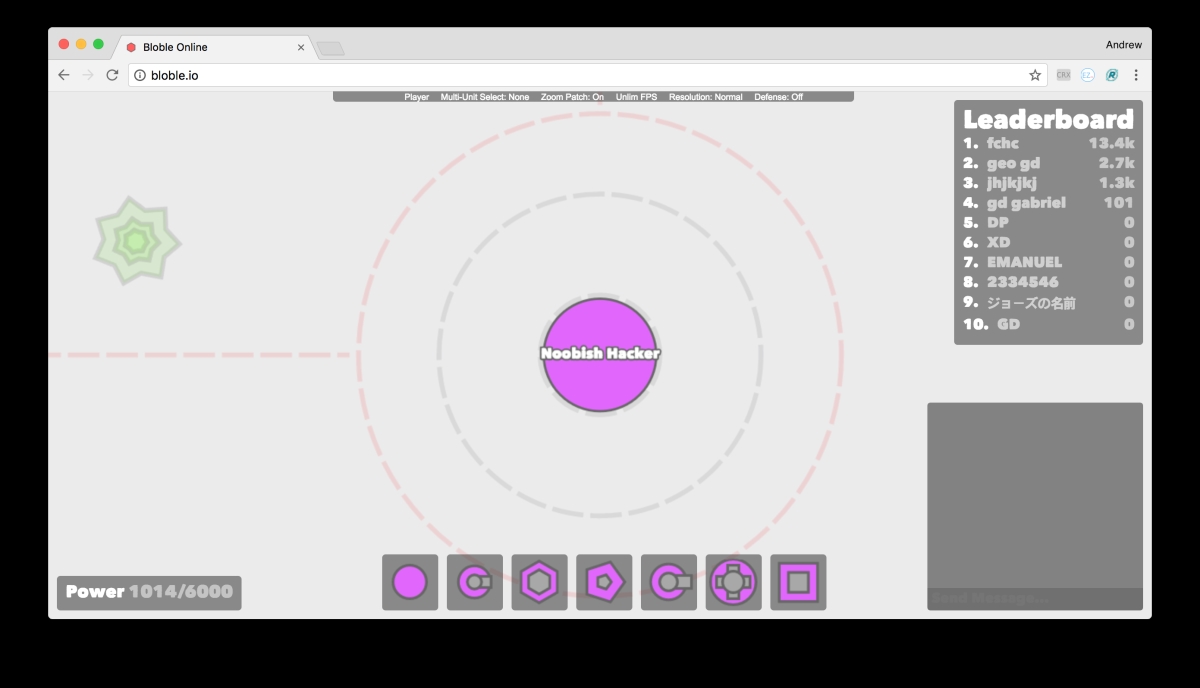Reload the bloble.io page

coord(112,75)
